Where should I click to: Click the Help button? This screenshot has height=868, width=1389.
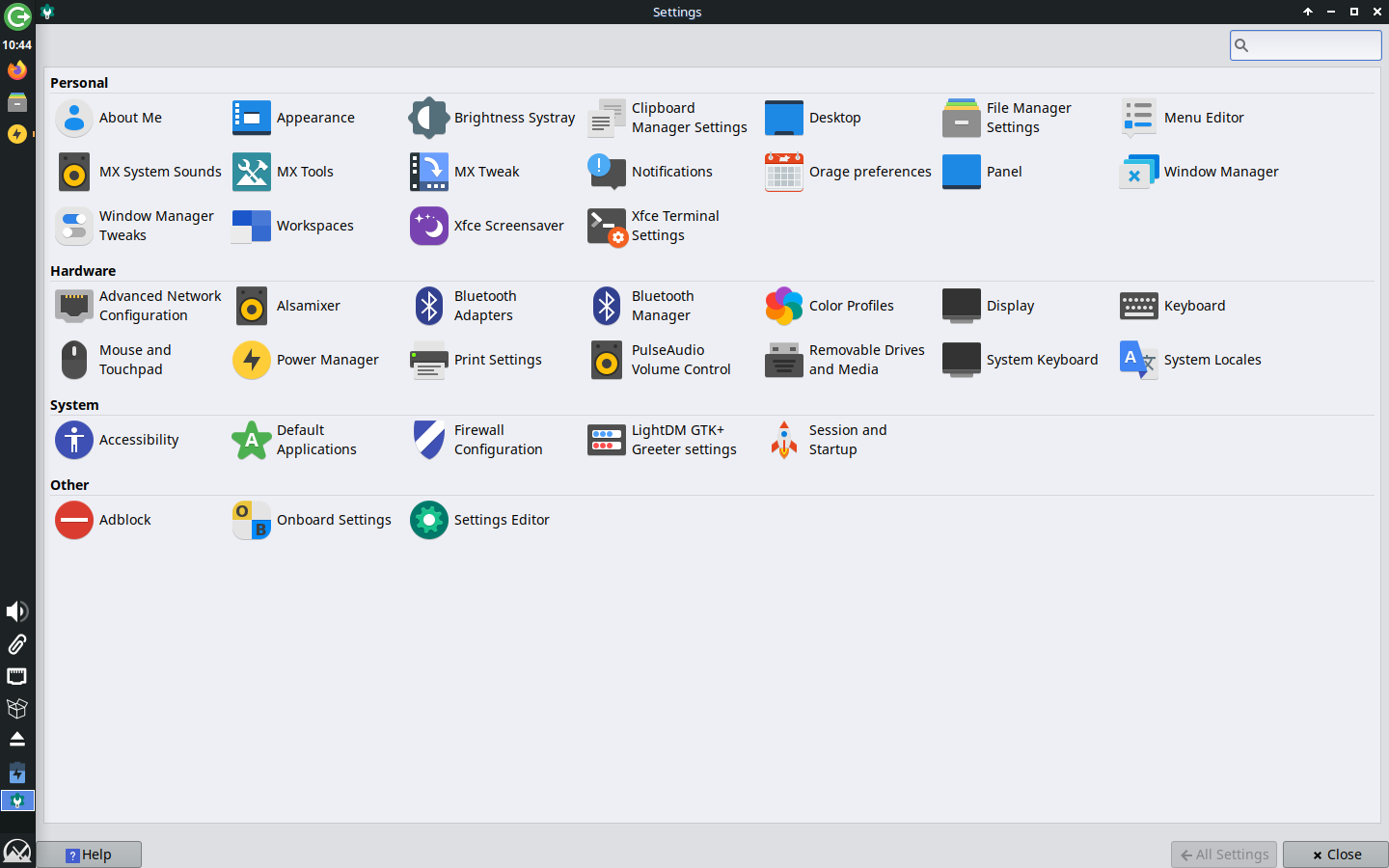[89, 854]
